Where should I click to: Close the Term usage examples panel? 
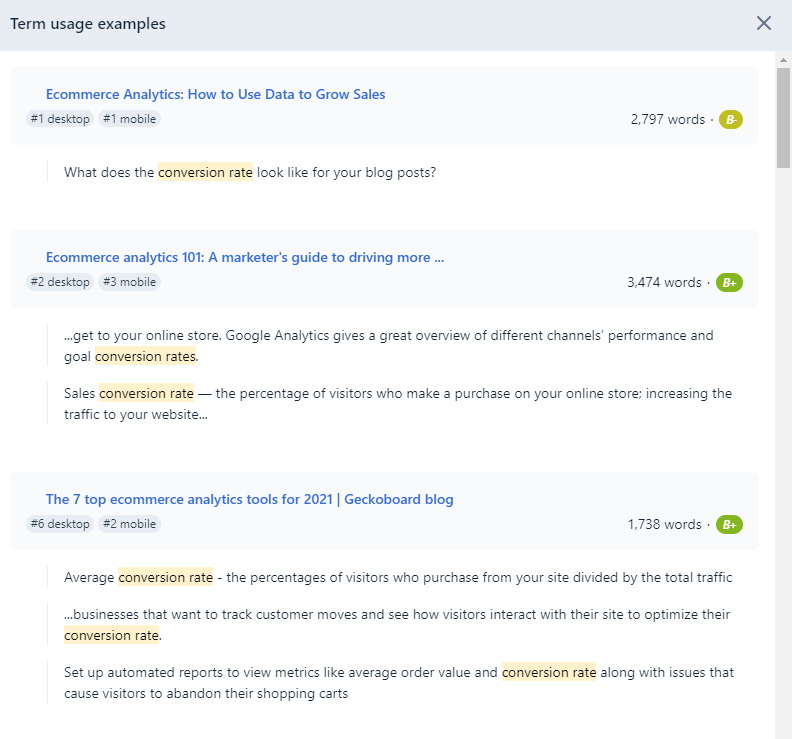coord(764,23)
